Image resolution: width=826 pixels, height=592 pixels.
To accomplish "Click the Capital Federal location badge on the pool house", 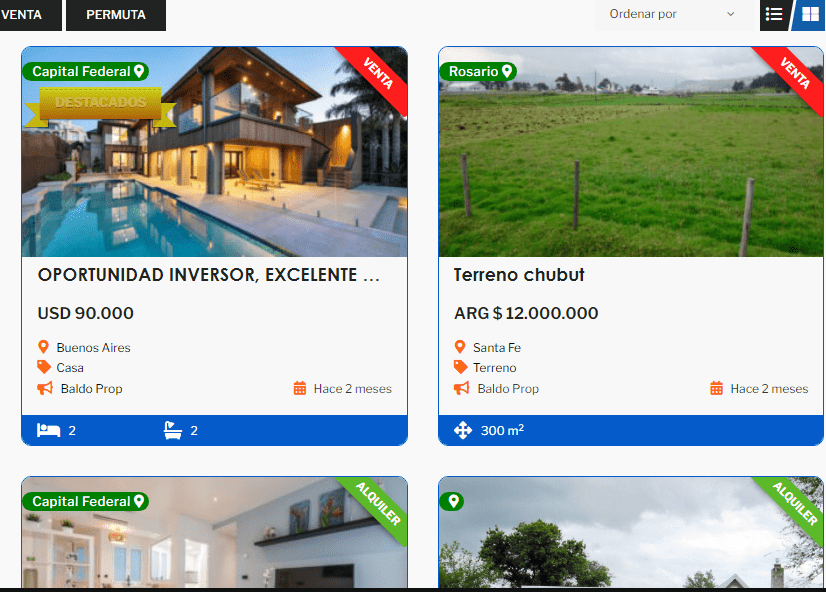I will click(x=85, y=71).
